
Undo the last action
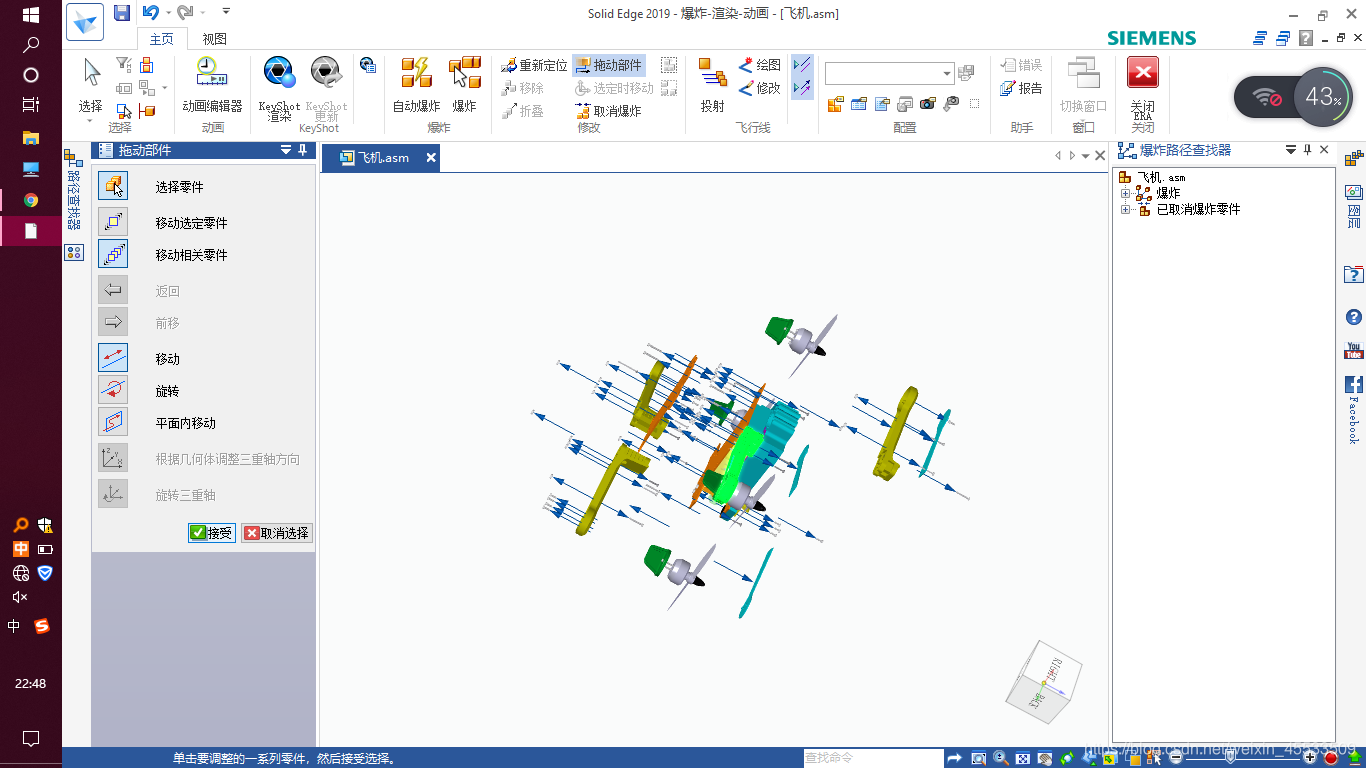coord(150,13)
